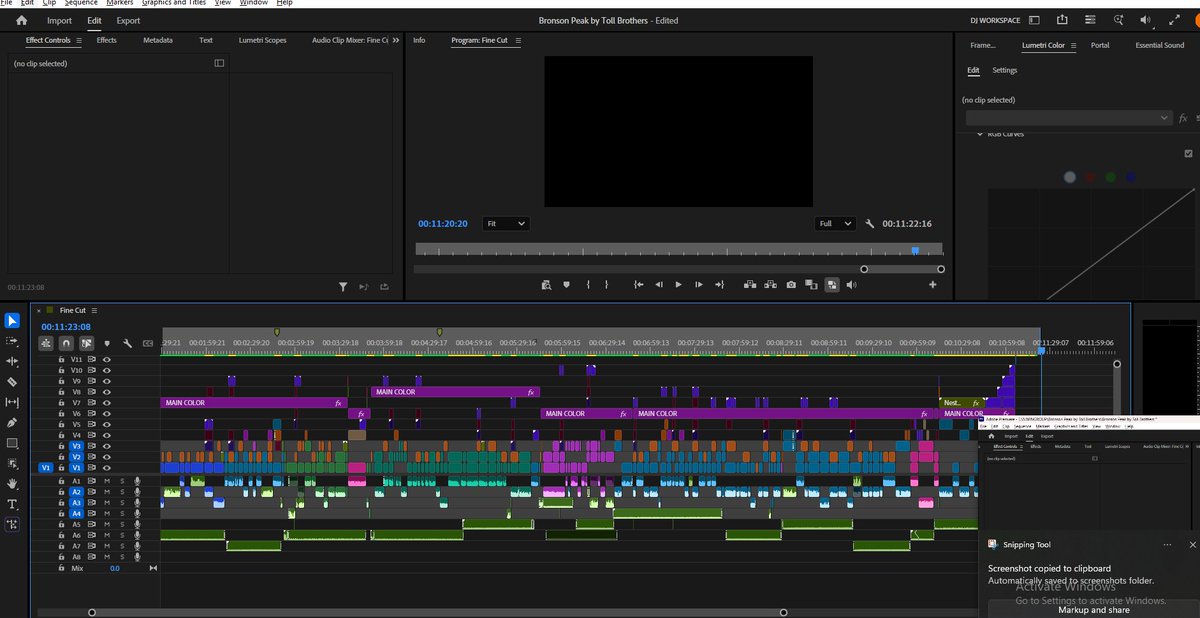Viewport: 1200px width, 618px height.
Task: Select the blue curve channel swatch
Action: tap(1131, 177)
